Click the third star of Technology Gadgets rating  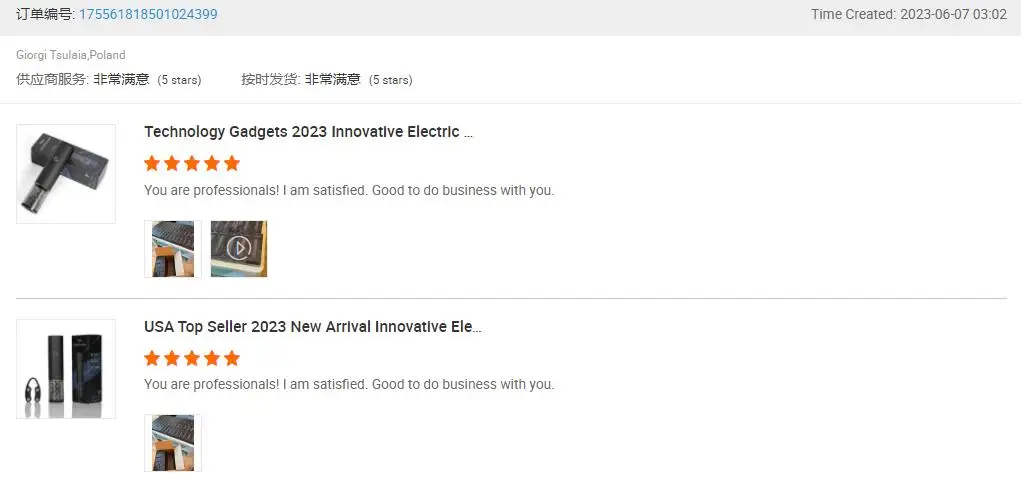click(192, 163)
